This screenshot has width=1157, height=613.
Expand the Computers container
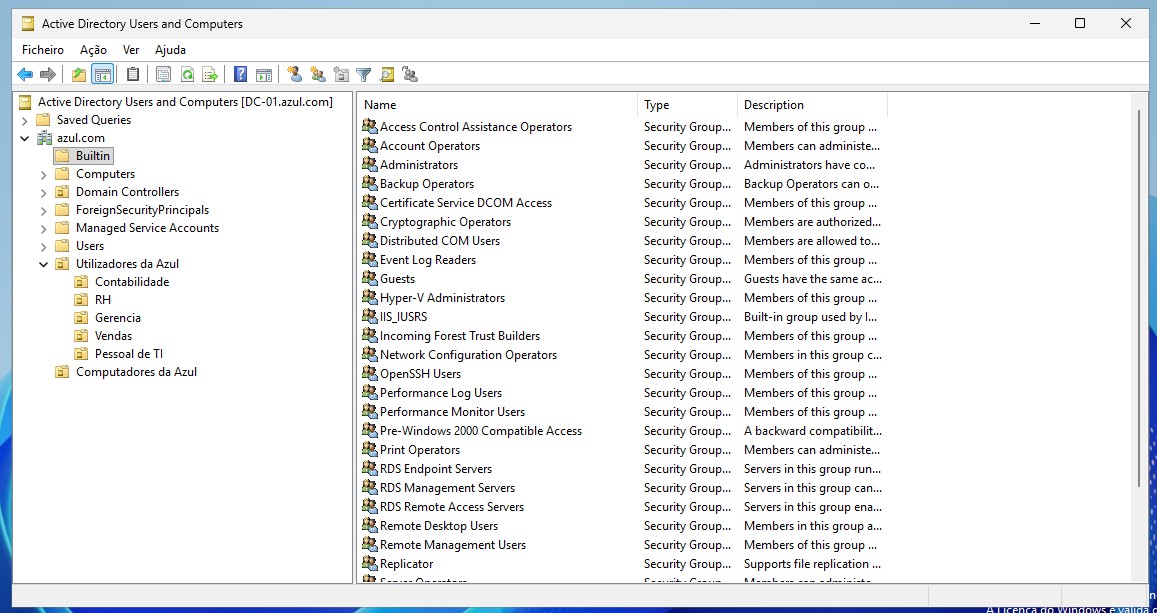coord(44,175)
